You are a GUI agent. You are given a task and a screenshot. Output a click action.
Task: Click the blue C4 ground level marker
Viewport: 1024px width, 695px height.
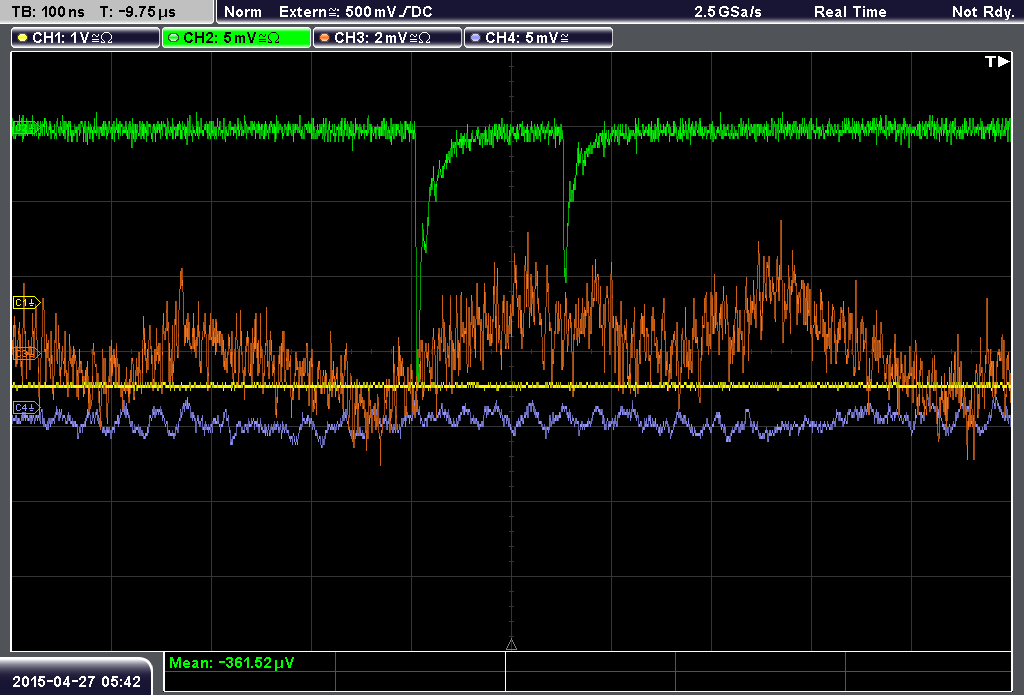pyautogui.click(x=27, y=408)
